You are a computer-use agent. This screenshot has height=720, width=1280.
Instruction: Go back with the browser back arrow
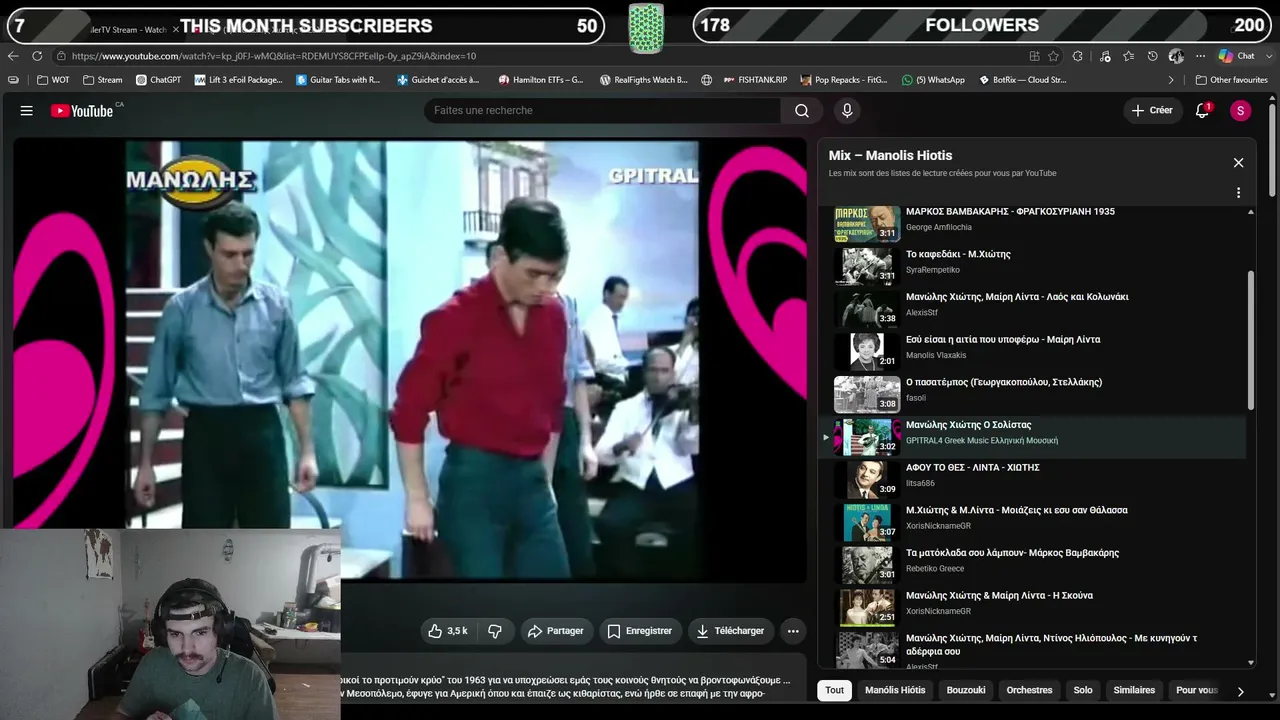(13, 56)
